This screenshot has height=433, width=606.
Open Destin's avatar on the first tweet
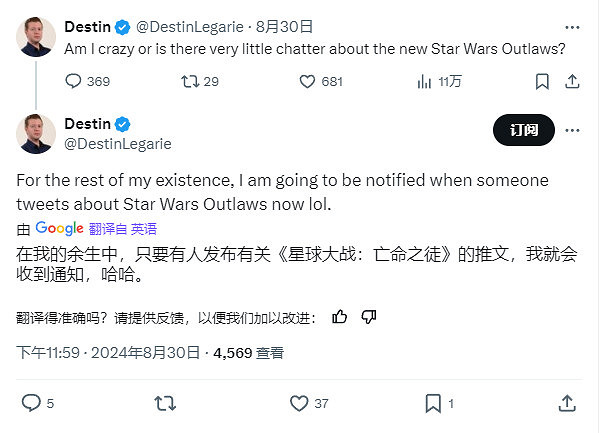click(36, 37)
